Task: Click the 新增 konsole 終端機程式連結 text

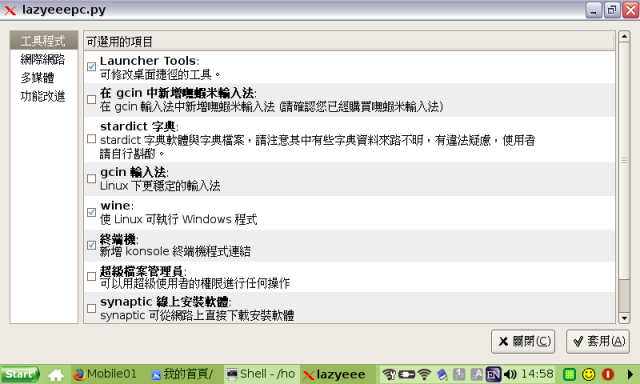Action: (x=175, y=251)
